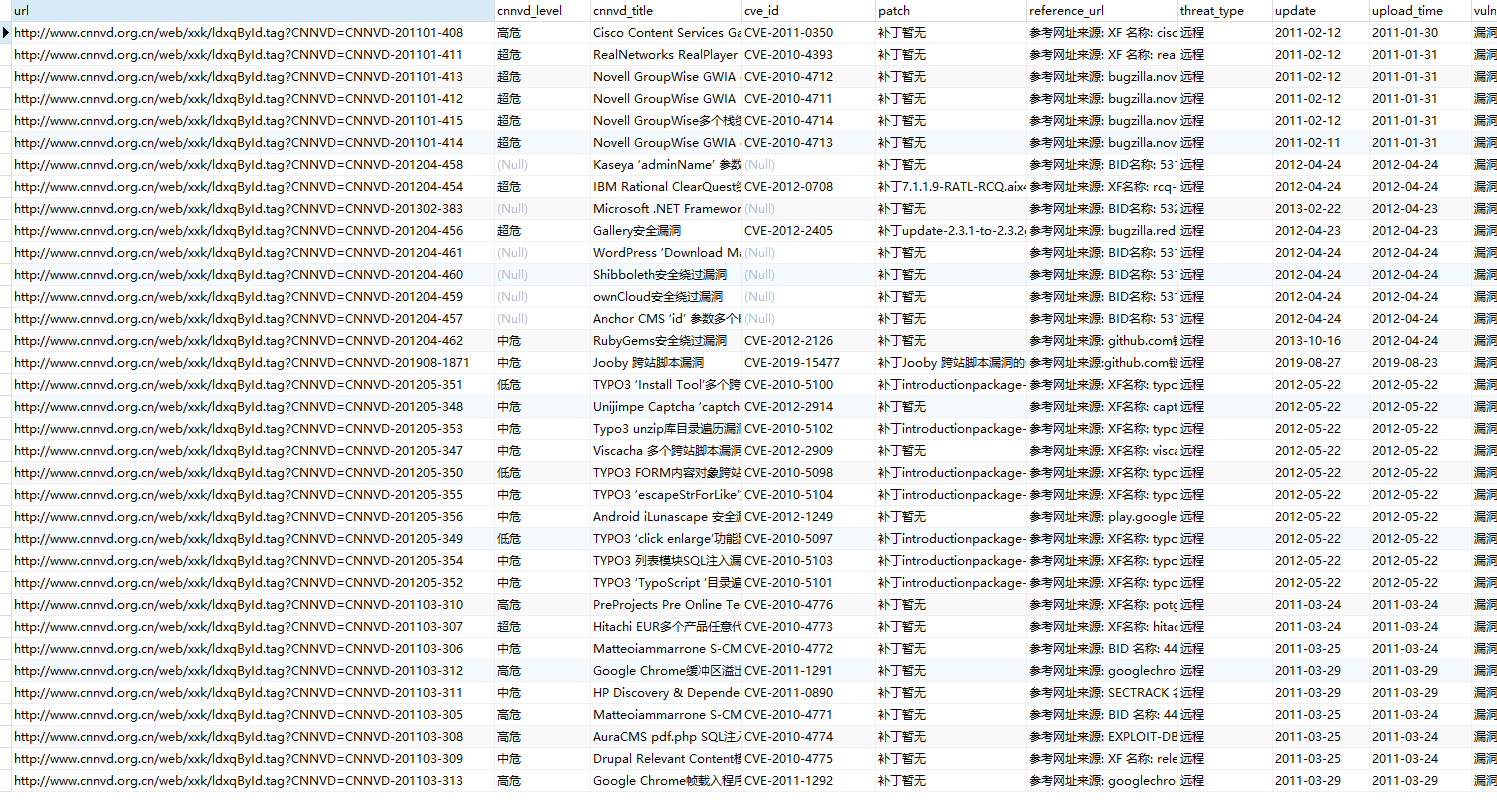Image resolution: width=1497 pixels, height=808 pixels.
Task: Select the cnnvd_title column header
Action: pos(666,11)
